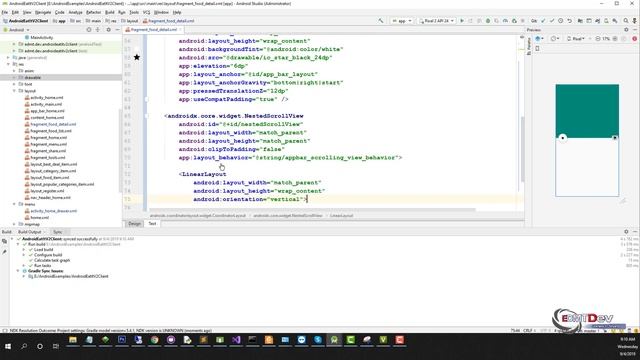Close the fragment_food_detail.xml editor tab

point(180,30)
